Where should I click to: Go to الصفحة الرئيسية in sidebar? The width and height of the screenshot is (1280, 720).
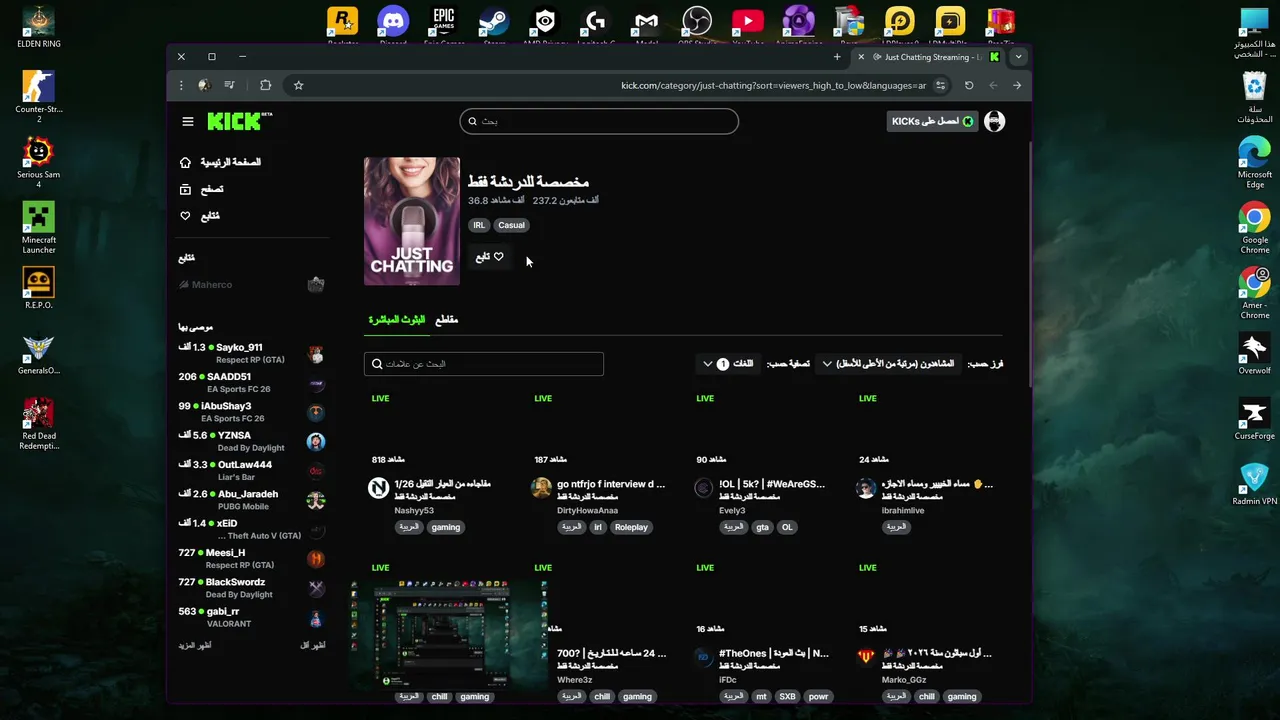(221, 162)
